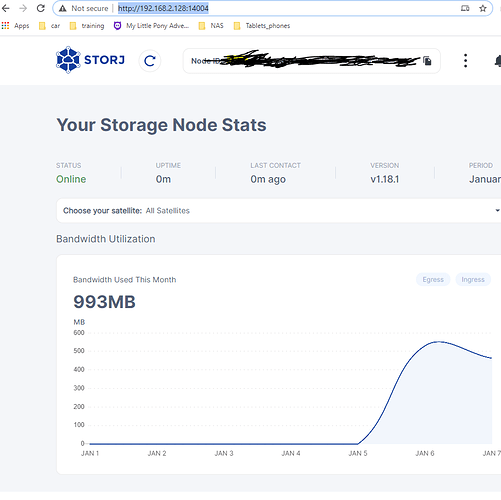This screenshot has height=500, width=501.
Task: Click the Storj dashboard refresh icon
Action: 150,61
